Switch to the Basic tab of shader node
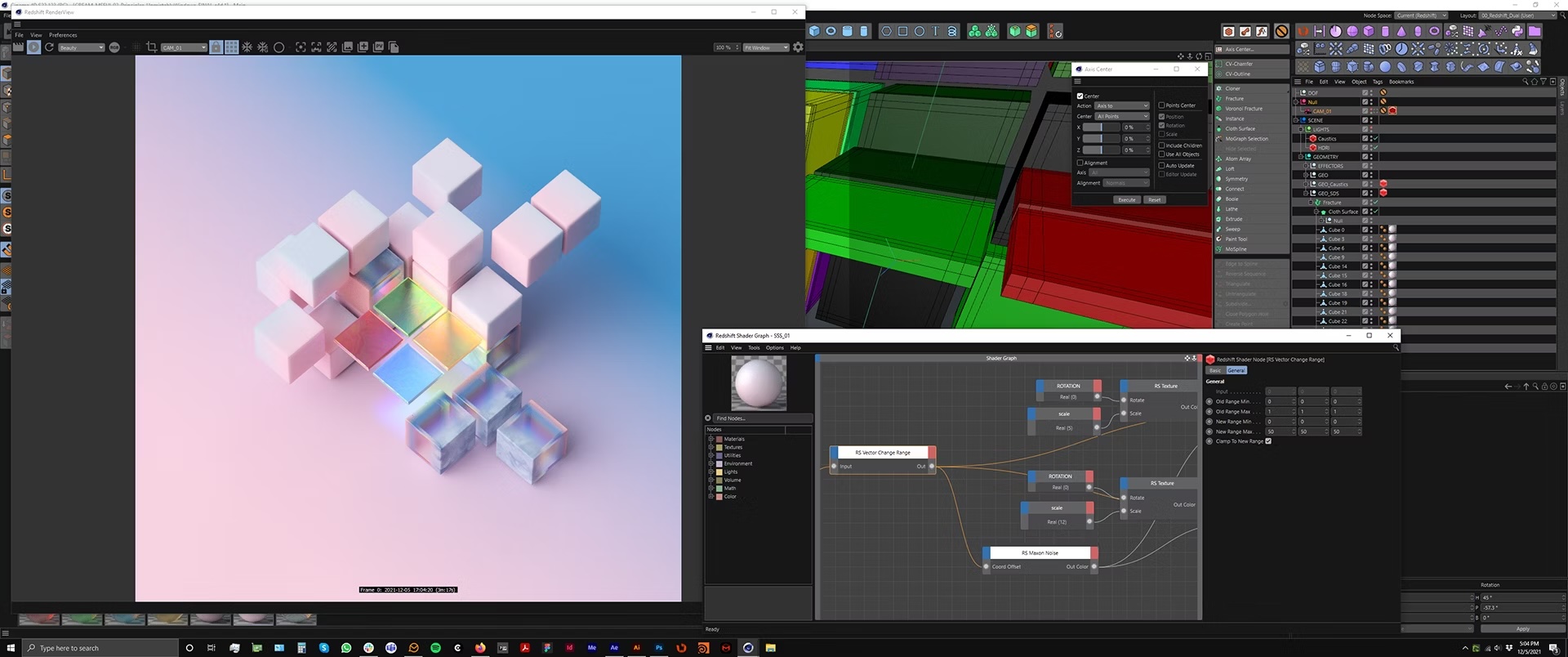1568x657 pixels. [x=1215, y=371]
